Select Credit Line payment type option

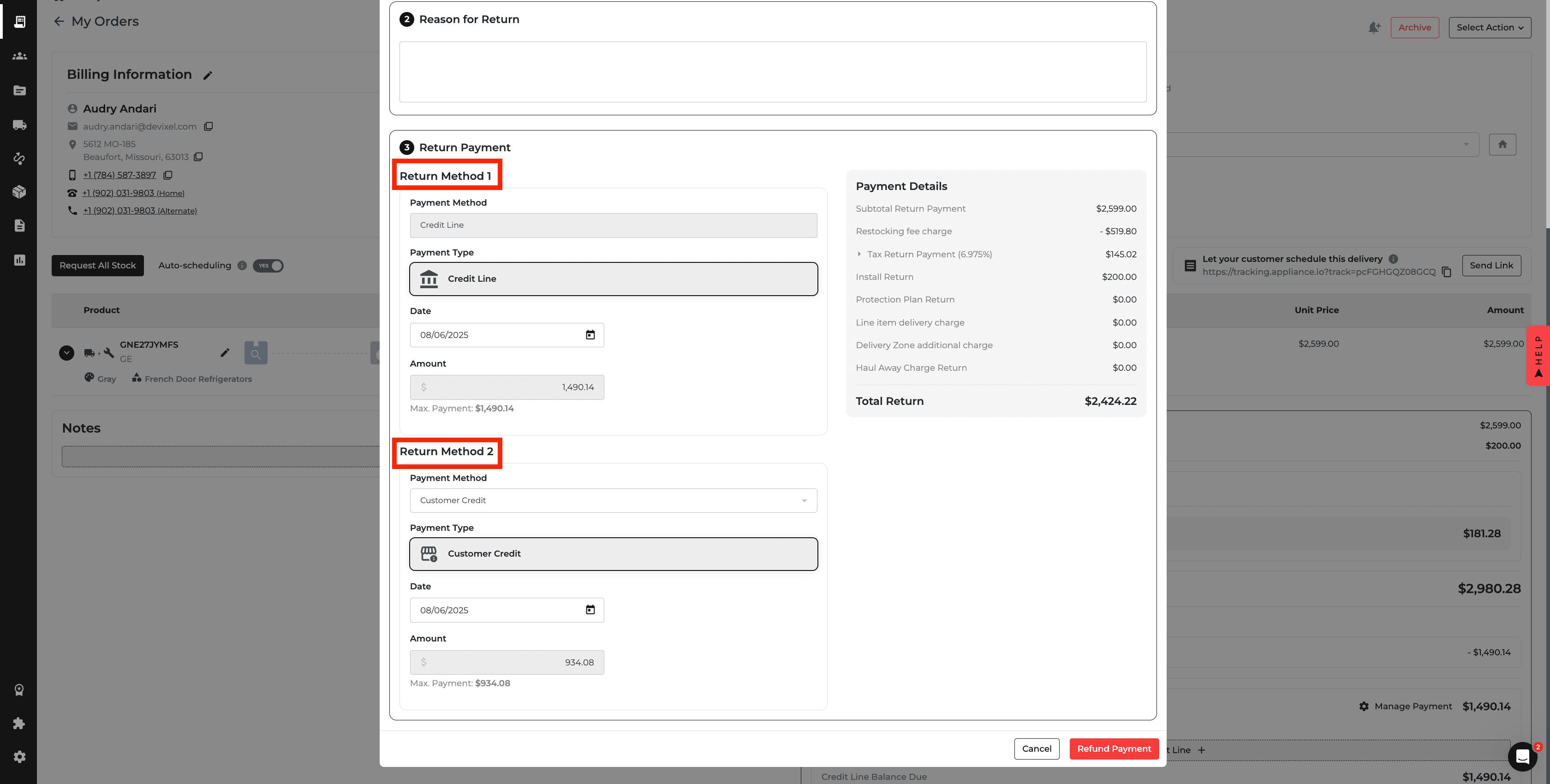tap(614, 279)
